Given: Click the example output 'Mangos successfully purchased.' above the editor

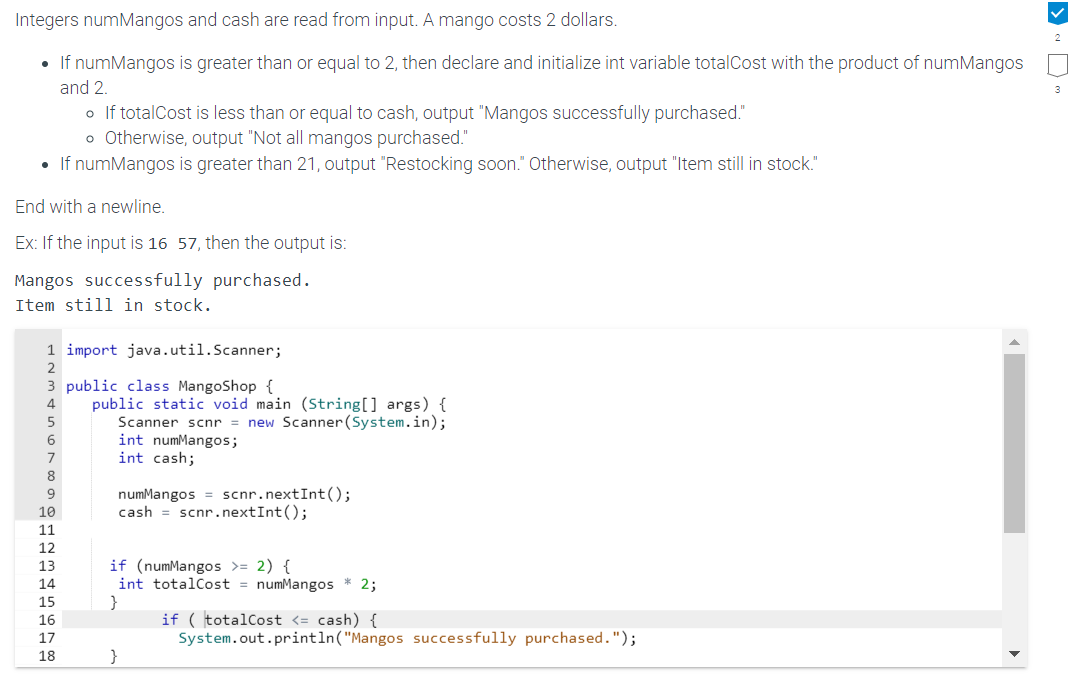Looking at the screenshot, I should click(163, 281).
